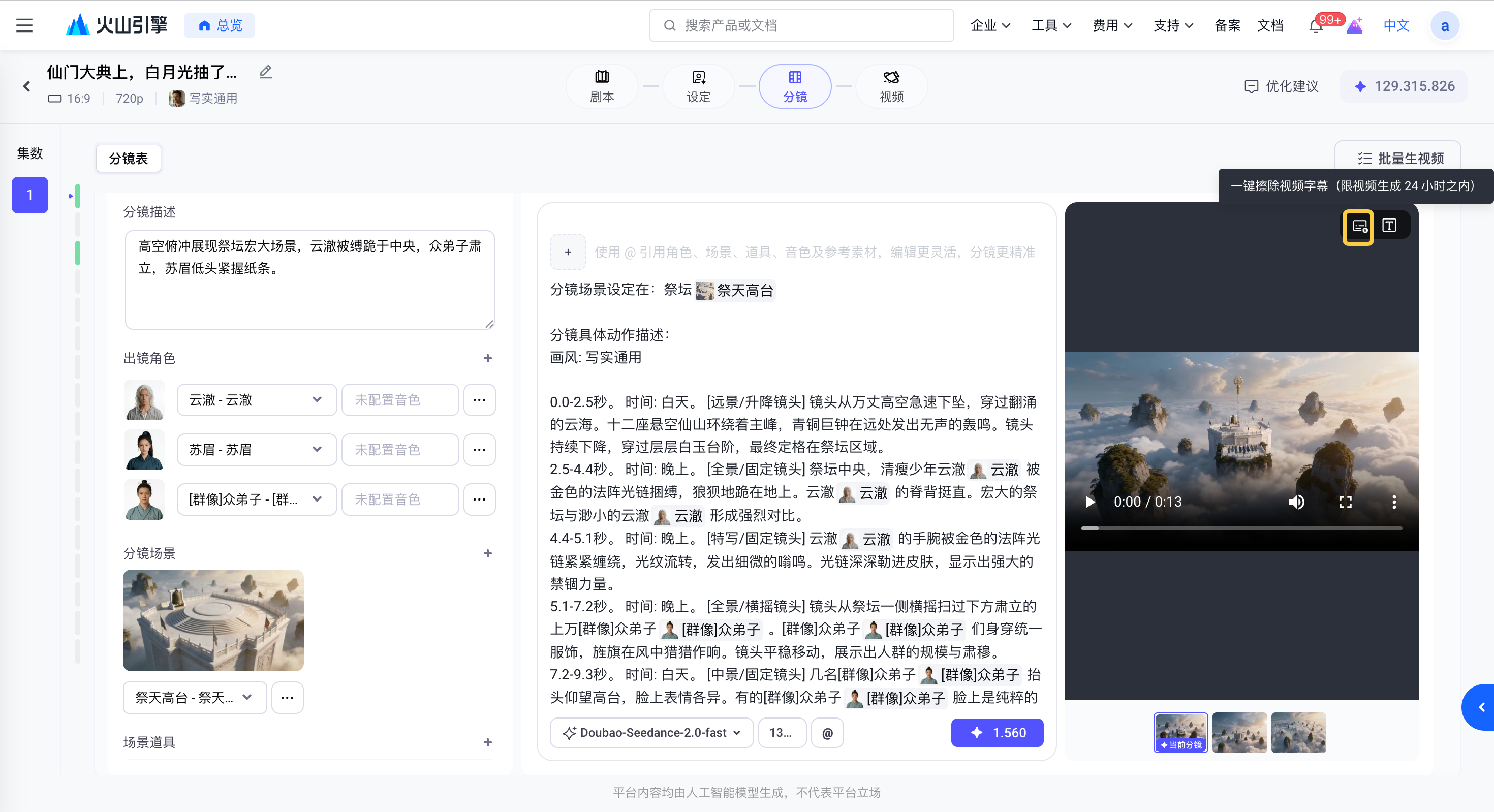Edit the project title with pencil icon
Screen dimensions: 1494x812
pos(266,72)
